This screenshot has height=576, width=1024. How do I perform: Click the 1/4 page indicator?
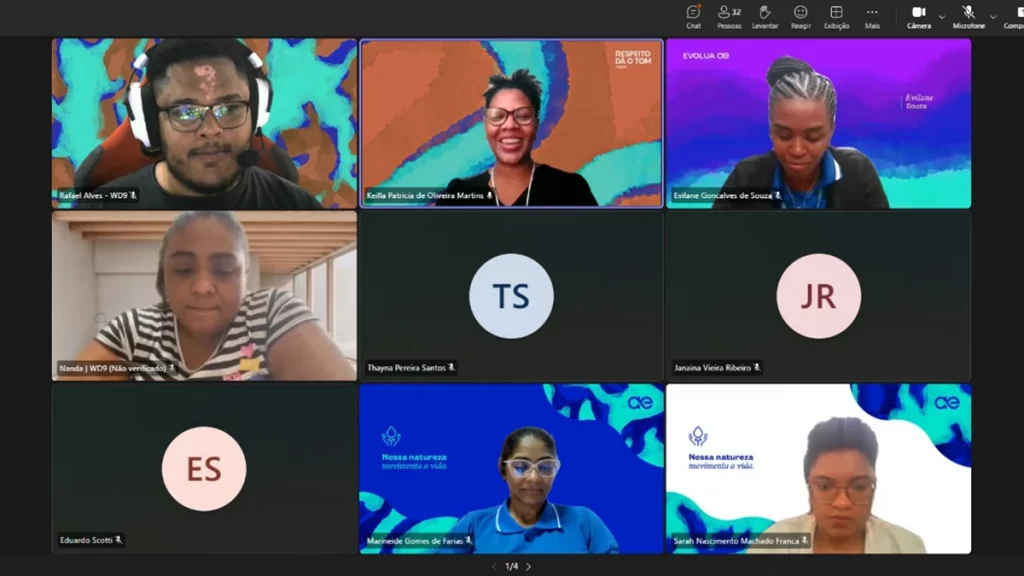point(511,566)
